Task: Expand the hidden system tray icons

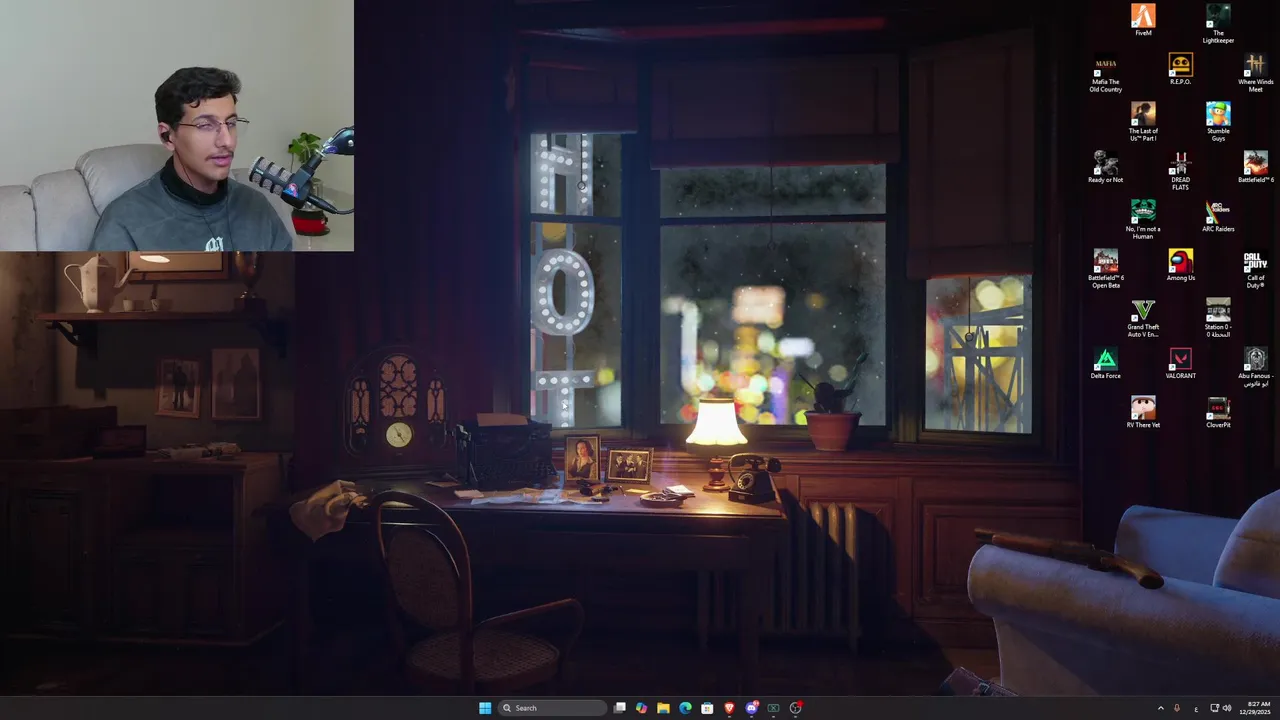Action: click(1160, 708)
